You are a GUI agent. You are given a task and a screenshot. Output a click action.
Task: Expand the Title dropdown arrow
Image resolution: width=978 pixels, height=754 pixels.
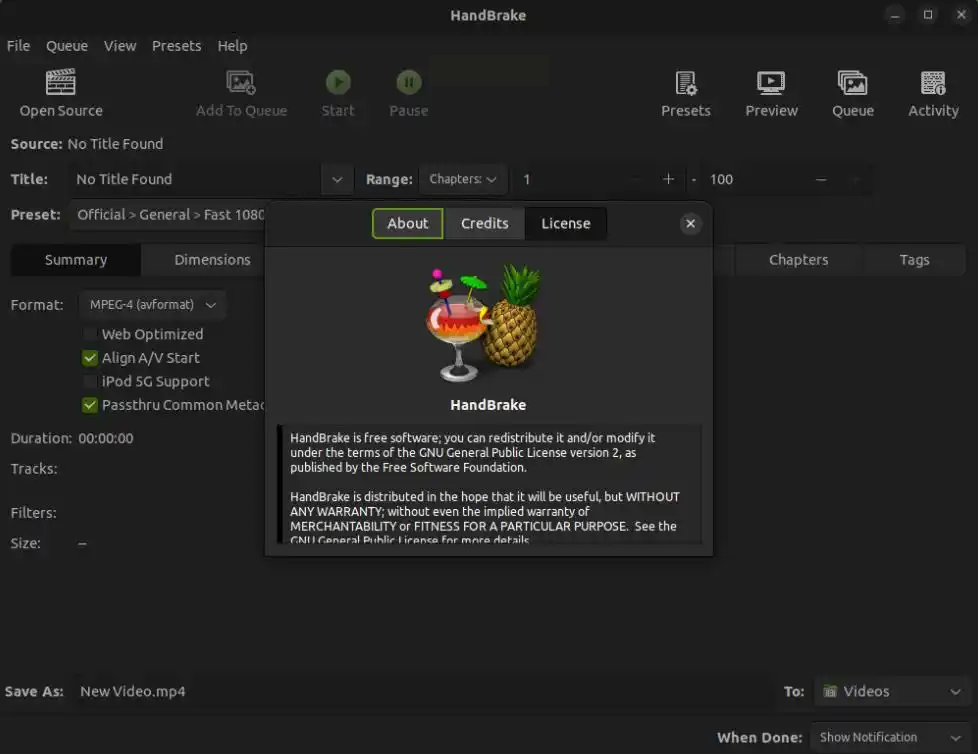[337, 180]
